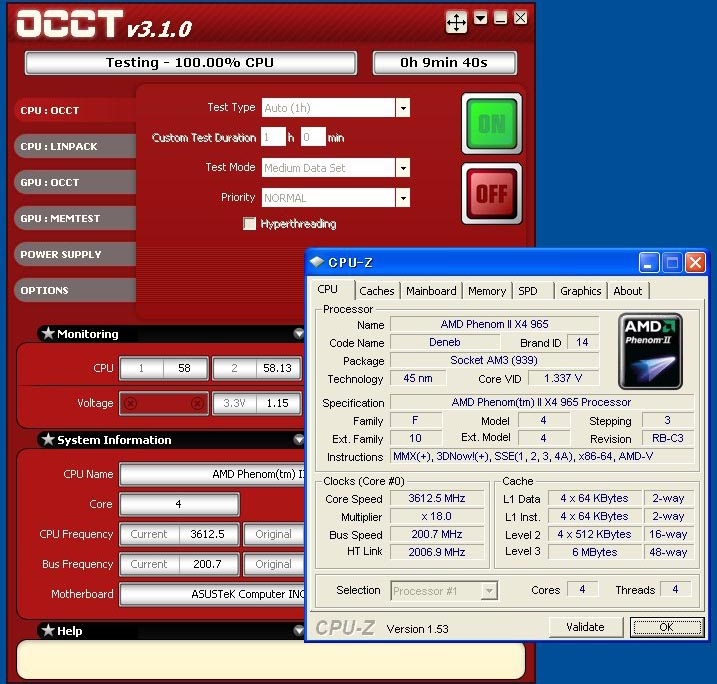Click the HT Link value 2006.9 MHz
The image size is (717, 684).
point(437,552)
